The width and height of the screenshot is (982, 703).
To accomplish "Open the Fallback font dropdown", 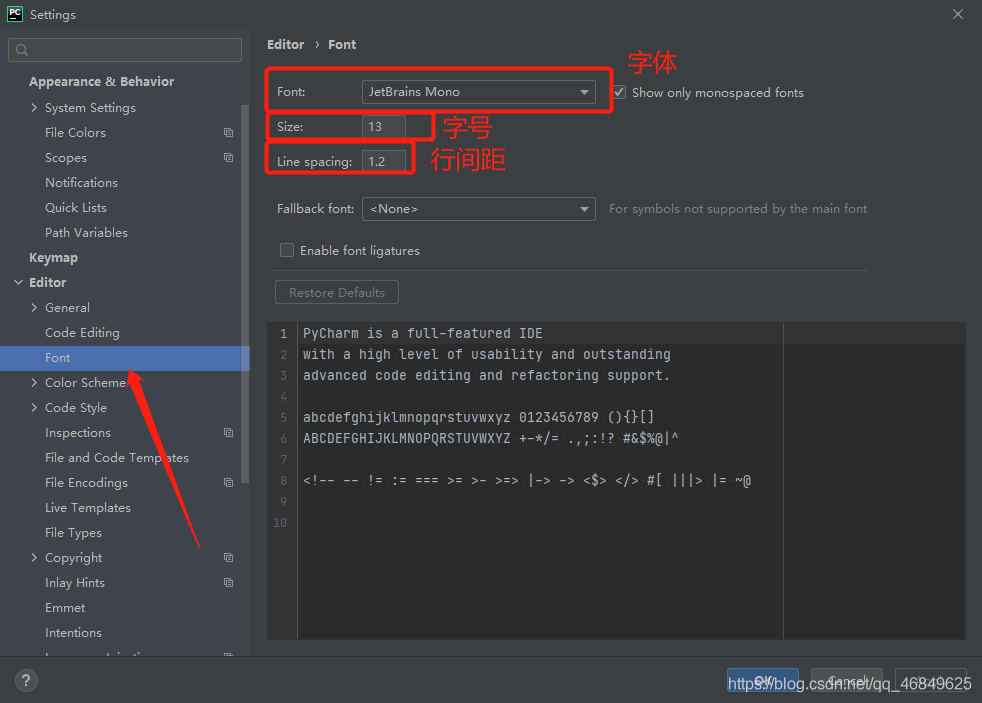I will click(x=478, y=209).
